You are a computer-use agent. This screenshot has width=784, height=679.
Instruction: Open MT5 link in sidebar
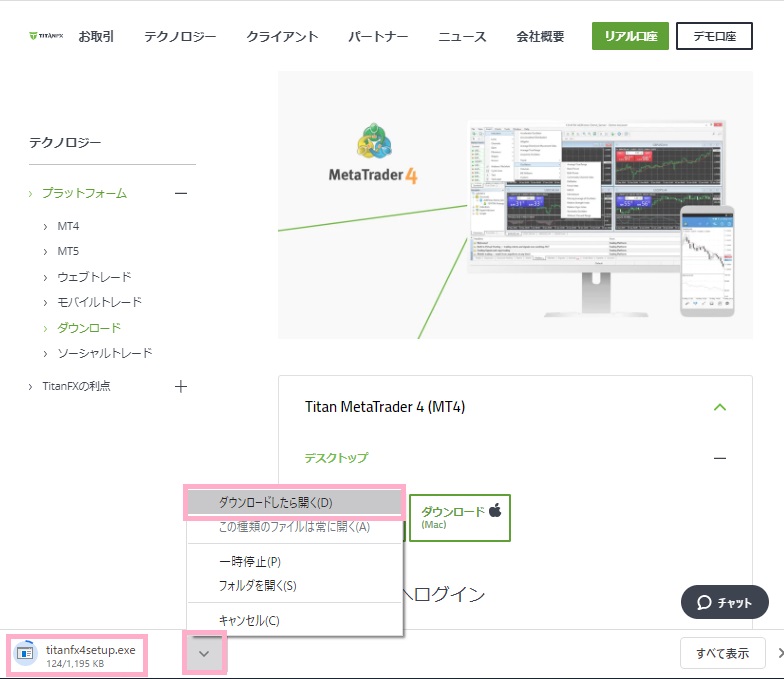68,251
